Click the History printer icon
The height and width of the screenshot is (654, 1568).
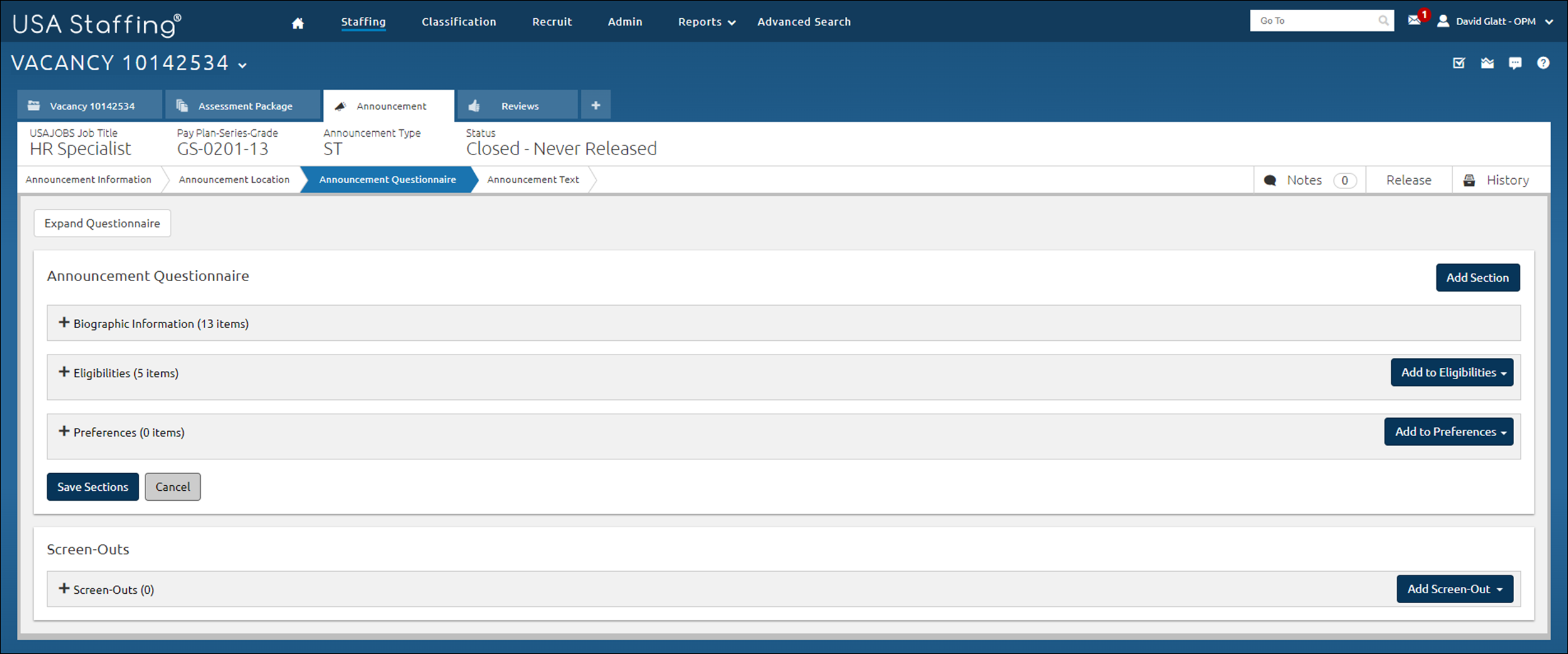click(x=1469, y=181)
